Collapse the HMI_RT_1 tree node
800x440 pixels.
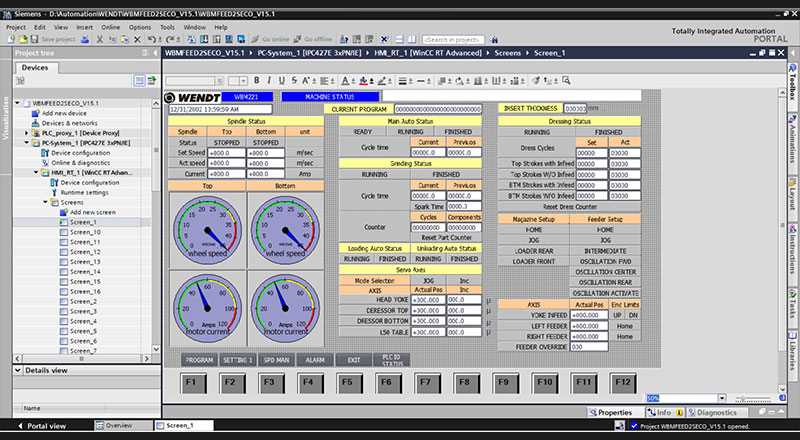(36, 173)
